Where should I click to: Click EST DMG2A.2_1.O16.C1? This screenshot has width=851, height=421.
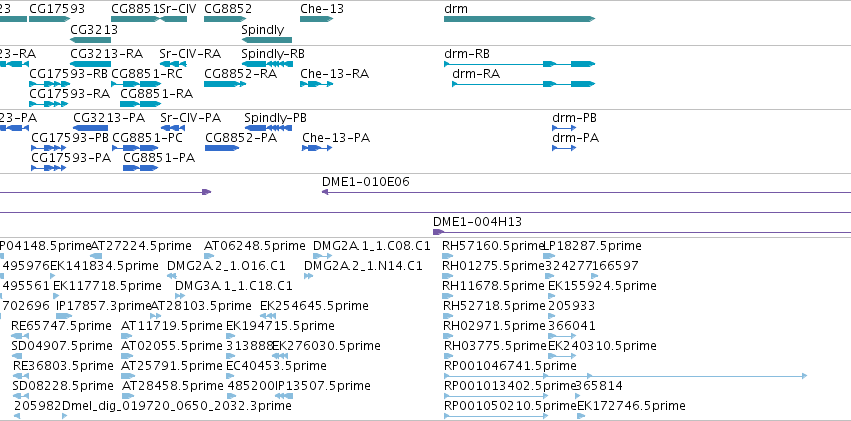pos(226,266)
